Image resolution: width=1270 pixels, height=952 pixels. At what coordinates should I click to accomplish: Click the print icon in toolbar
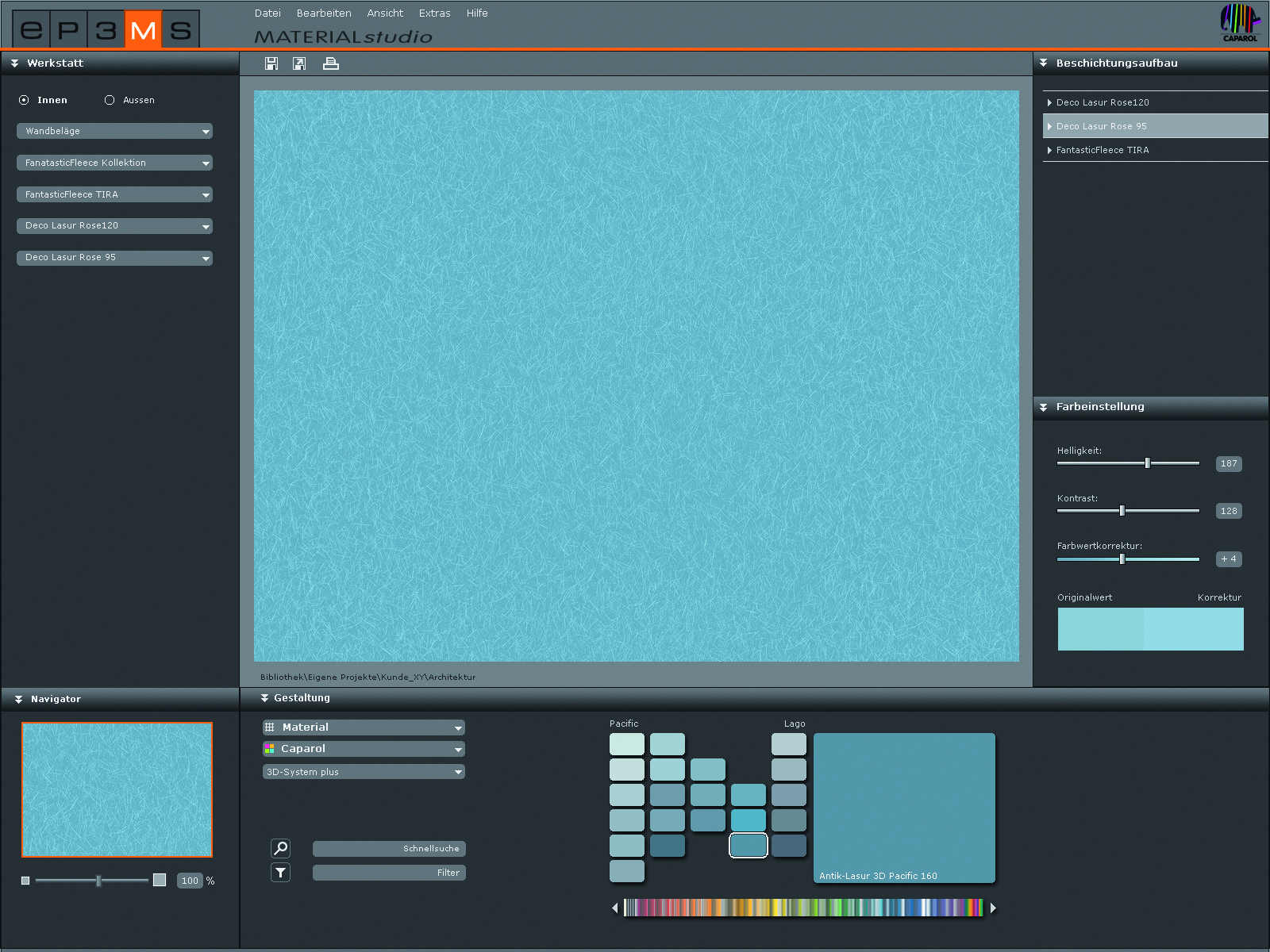point(331,63)
